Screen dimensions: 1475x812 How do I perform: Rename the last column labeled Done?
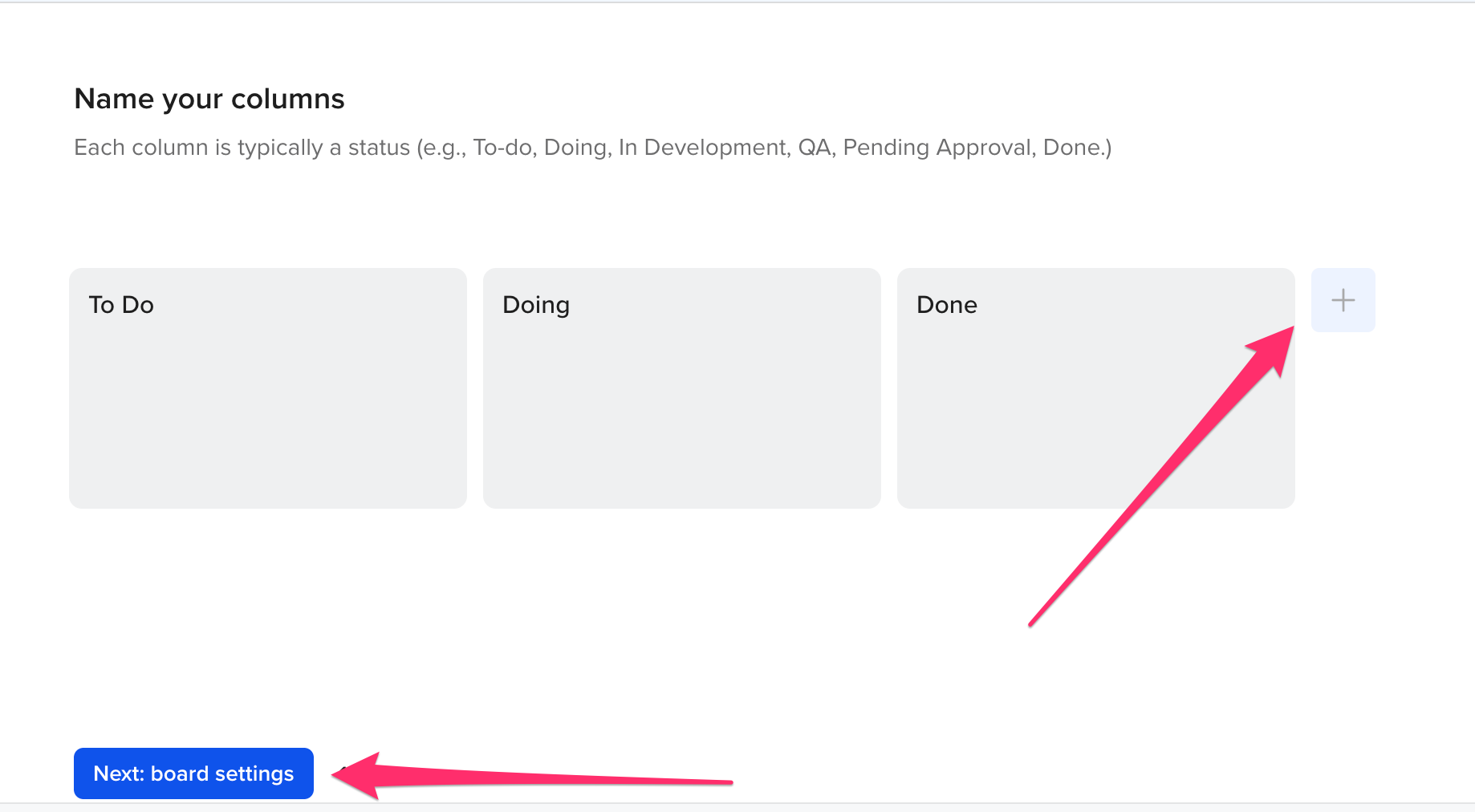point(947,305)
